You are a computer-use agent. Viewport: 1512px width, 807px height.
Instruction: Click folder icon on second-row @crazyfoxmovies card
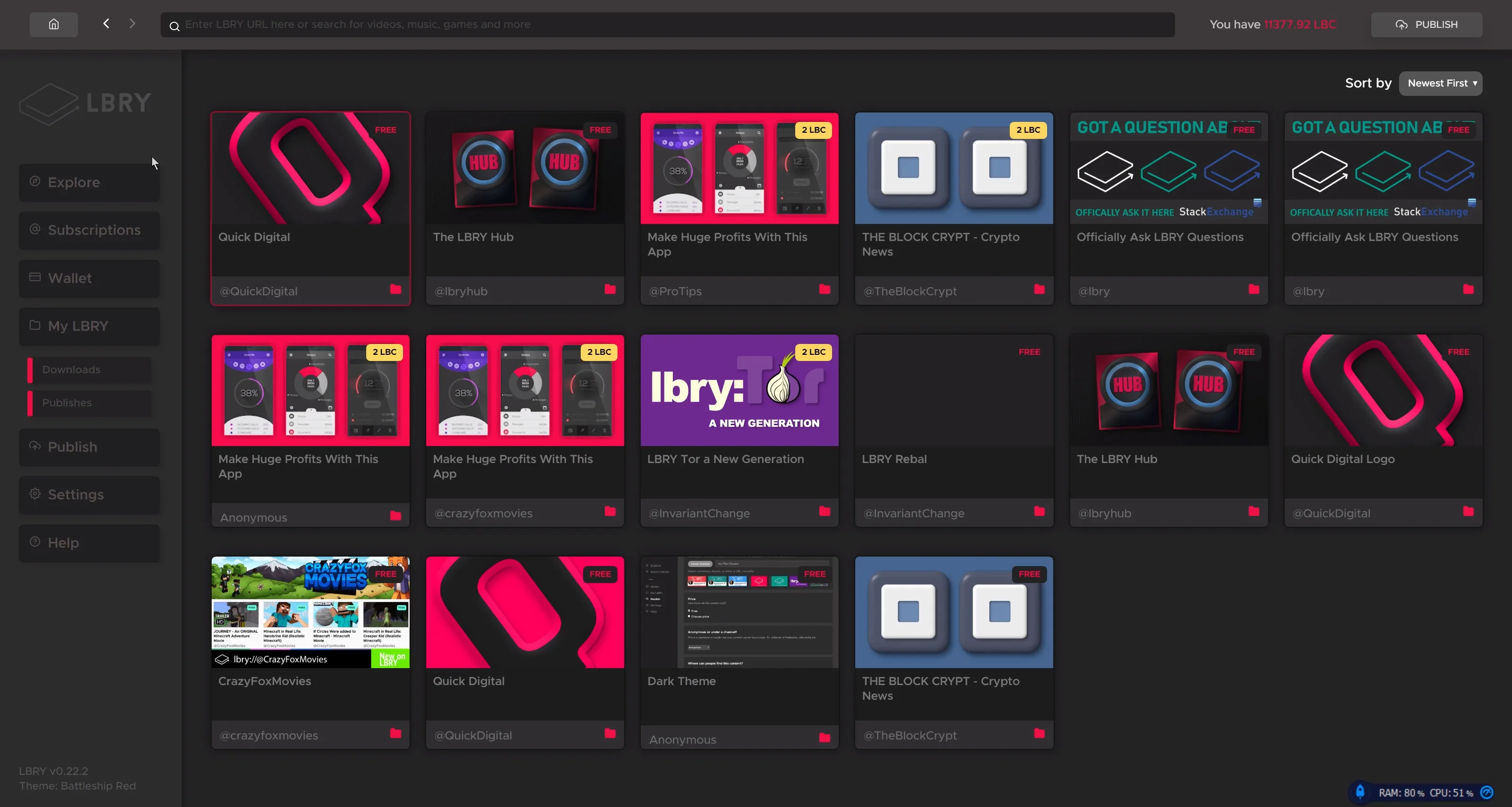tap(610, 511)
